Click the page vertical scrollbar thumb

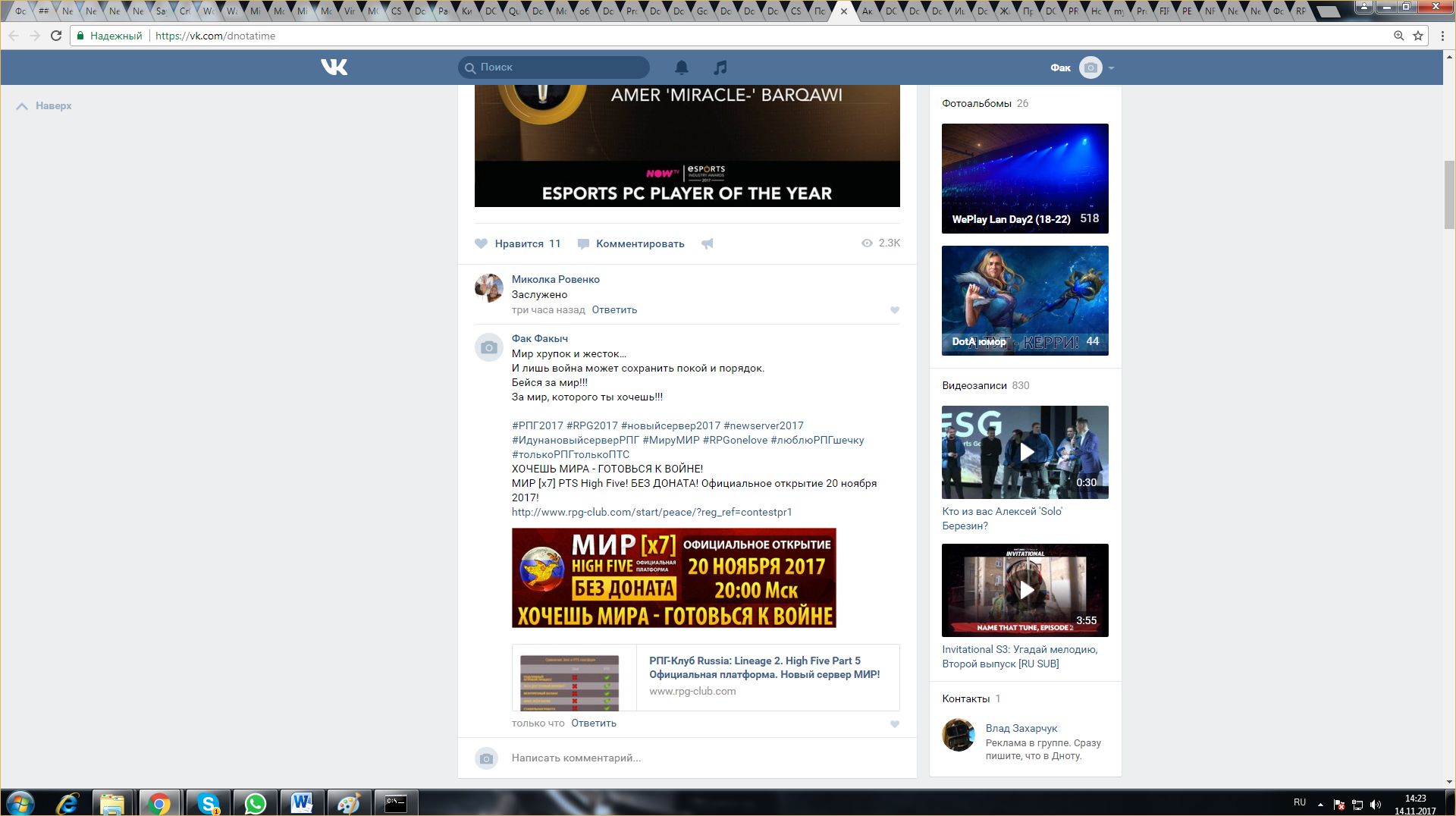coord(1449,194)
